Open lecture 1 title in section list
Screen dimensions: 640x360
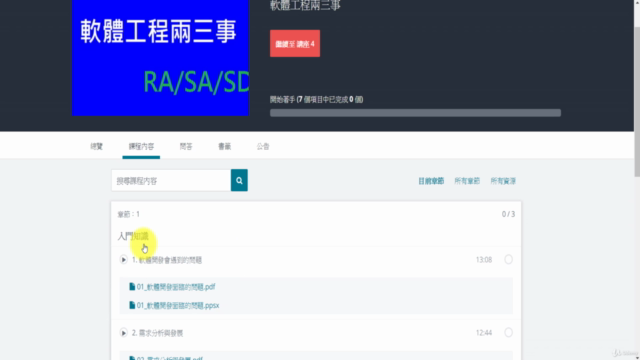point(167,260)
